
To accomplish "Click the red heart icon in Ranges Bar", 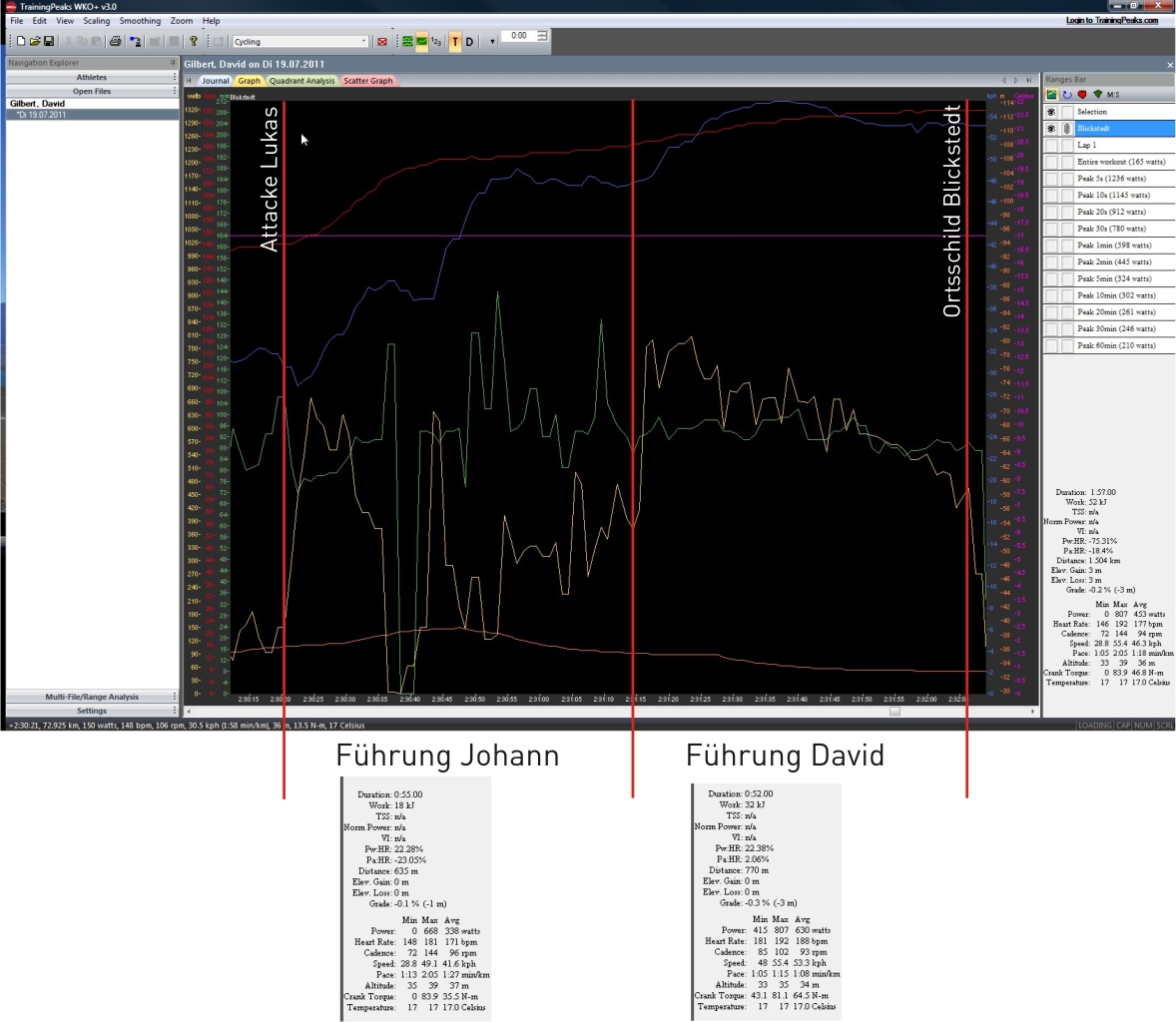I will [x=1081, y=95].
